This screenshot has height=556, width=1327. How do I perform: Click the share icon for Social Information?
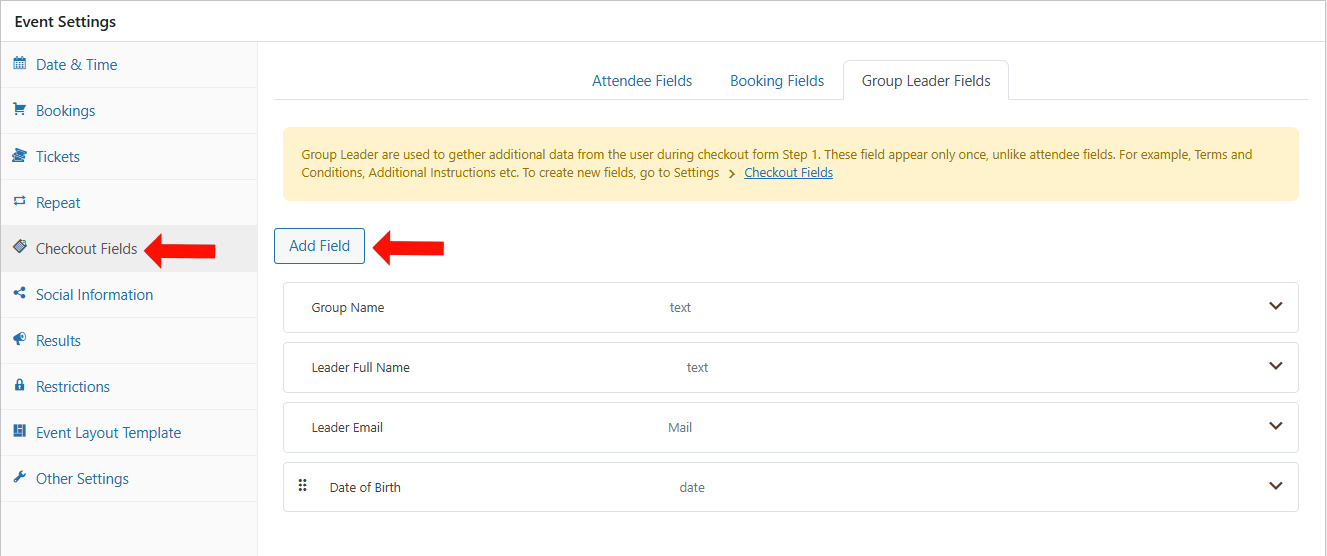[x=19, y=294]
